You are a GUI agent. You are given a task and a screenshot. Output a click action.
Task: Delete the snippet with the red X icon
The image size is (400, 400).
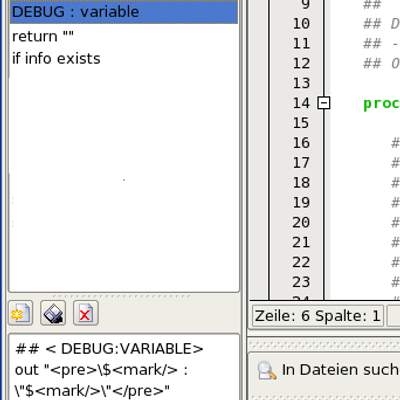[x=86, y=313]
